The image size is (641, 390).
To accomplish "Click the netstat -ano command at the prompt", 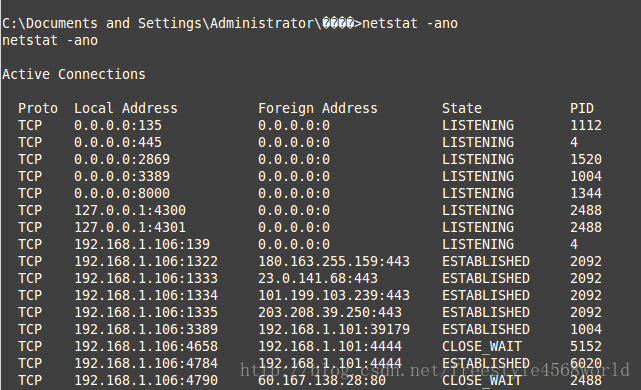I will 410,23.
